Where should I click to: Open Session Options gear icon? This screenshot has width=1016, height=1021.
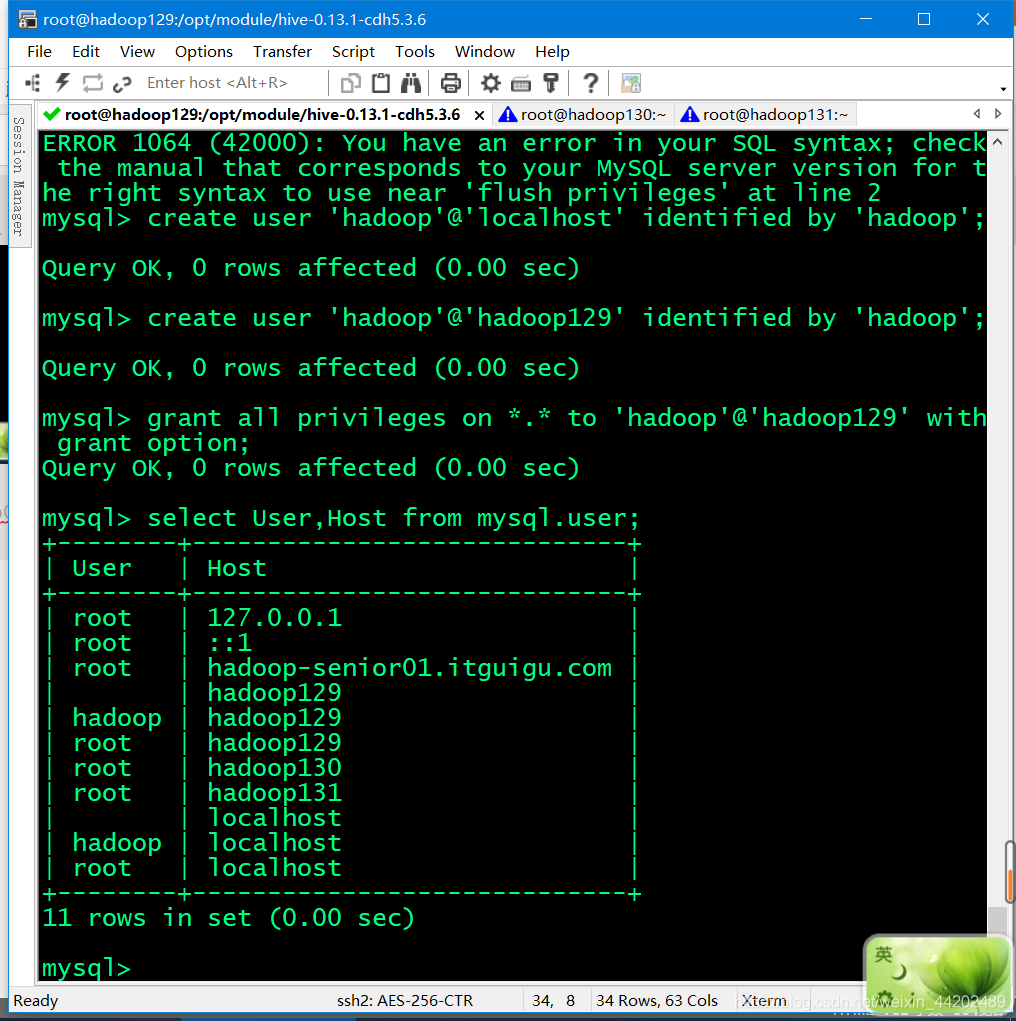click(490, 83)
